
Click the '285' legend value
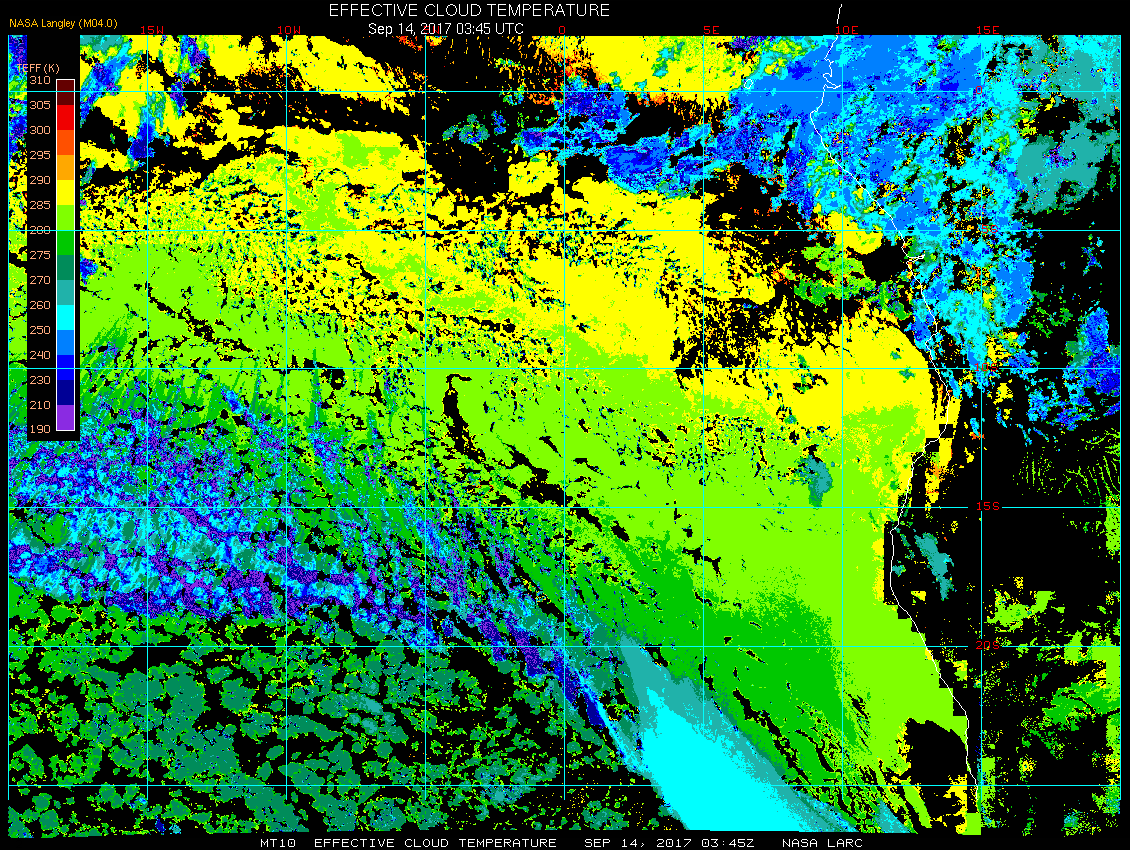40,205
